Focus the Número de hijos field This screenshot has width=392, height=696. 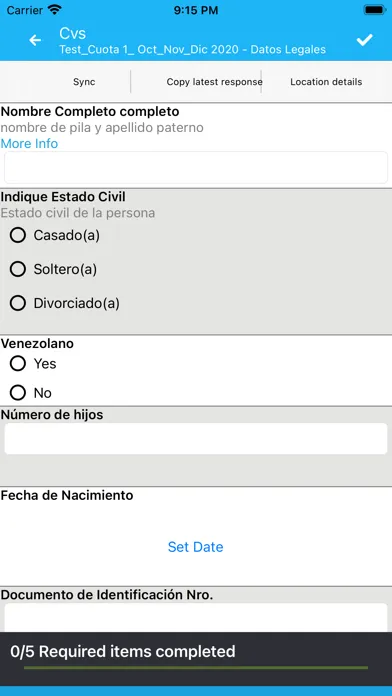196,439
